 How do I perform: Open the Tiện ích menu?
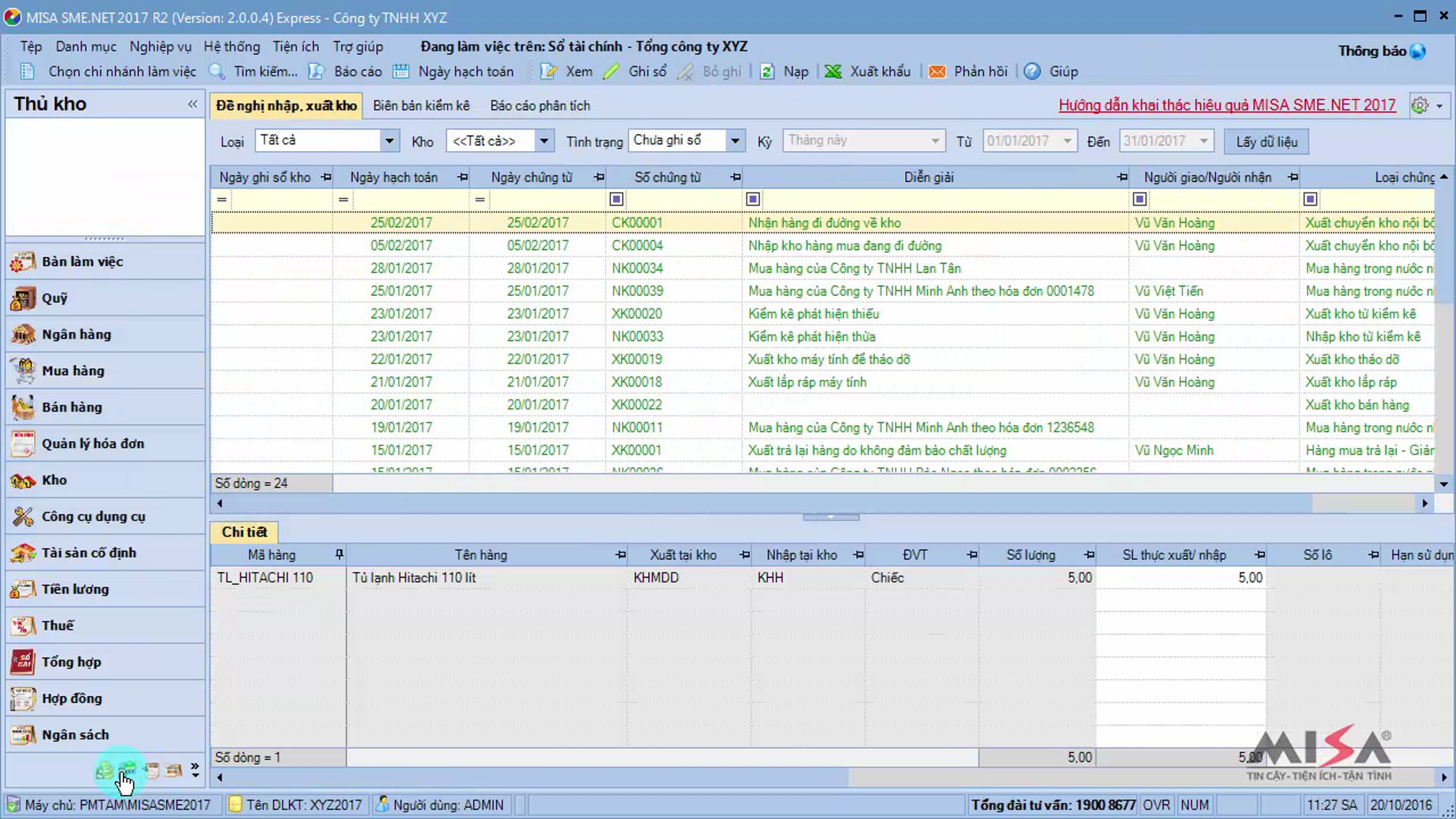tap(295, 47)
